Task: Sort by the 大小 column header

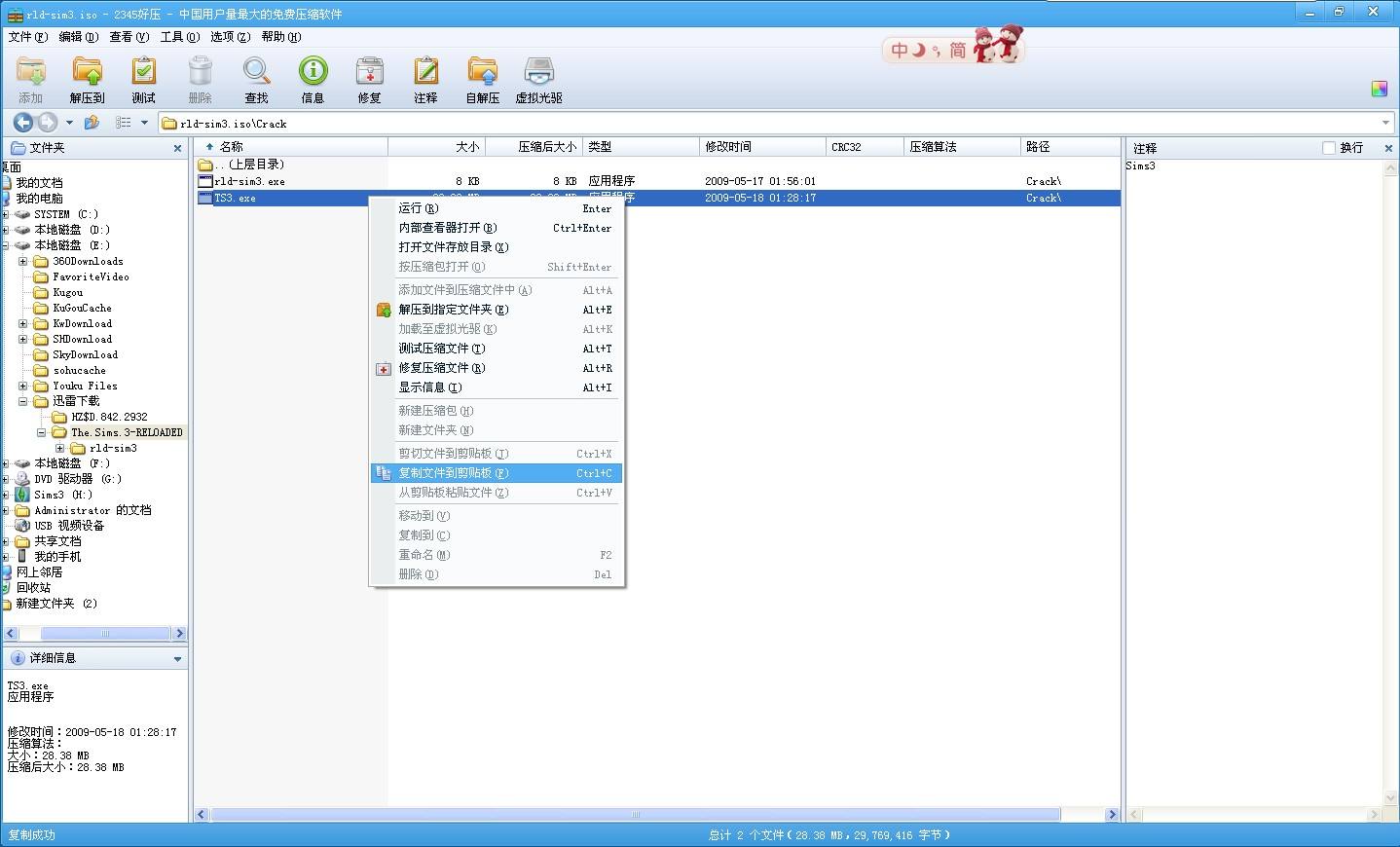Action: [x=436, y=147]
